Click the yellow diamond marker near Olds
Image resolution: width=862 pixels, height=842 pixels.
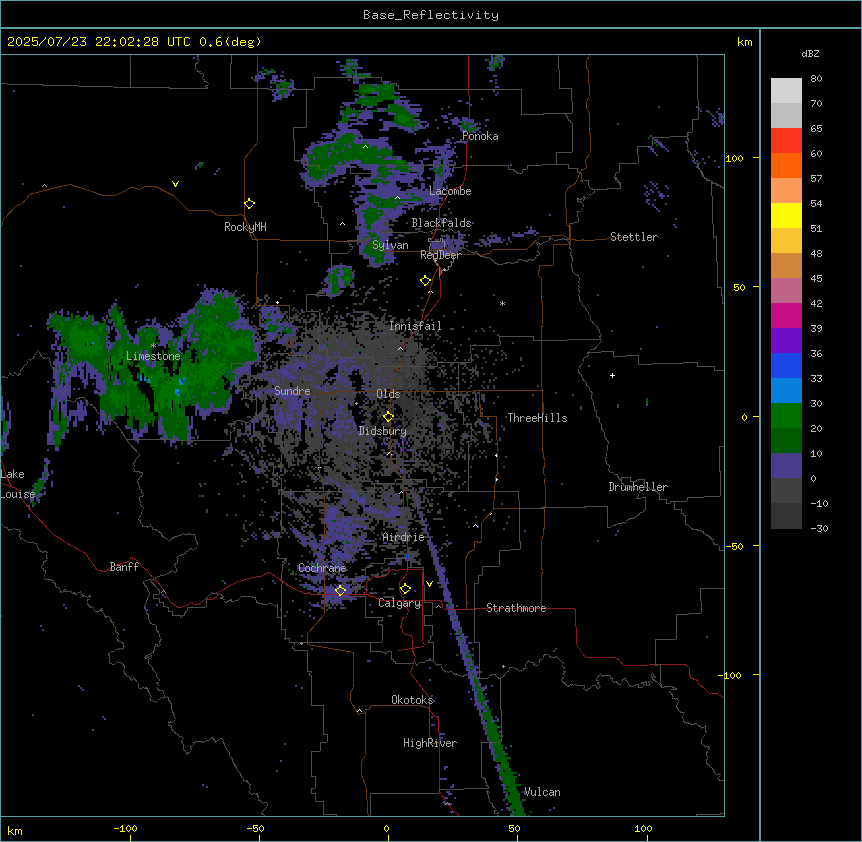pos(388,417)
